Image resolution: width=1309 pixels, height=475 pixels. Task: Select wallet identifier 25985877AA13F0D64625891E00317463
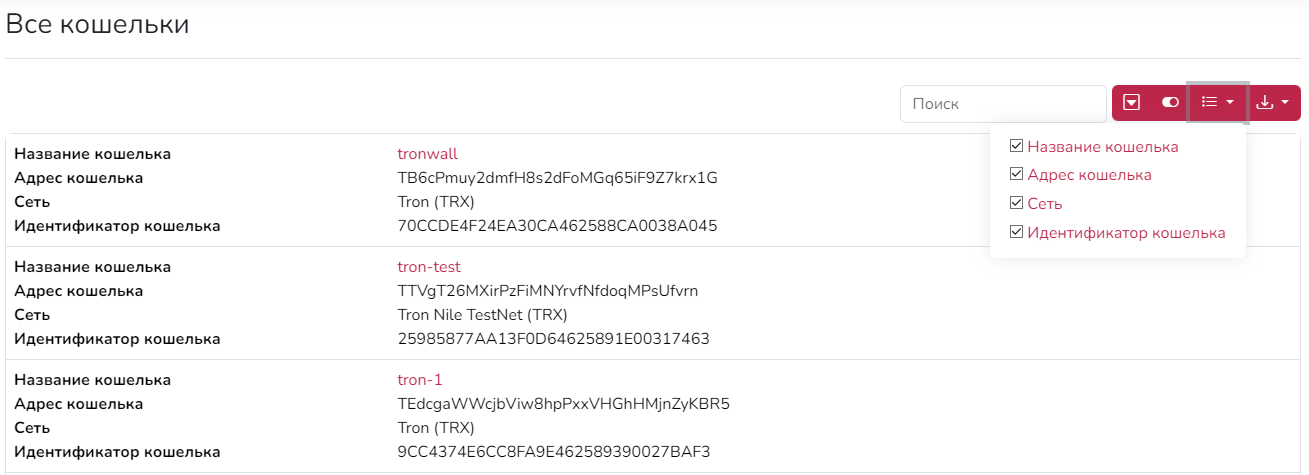coord(553,339)
